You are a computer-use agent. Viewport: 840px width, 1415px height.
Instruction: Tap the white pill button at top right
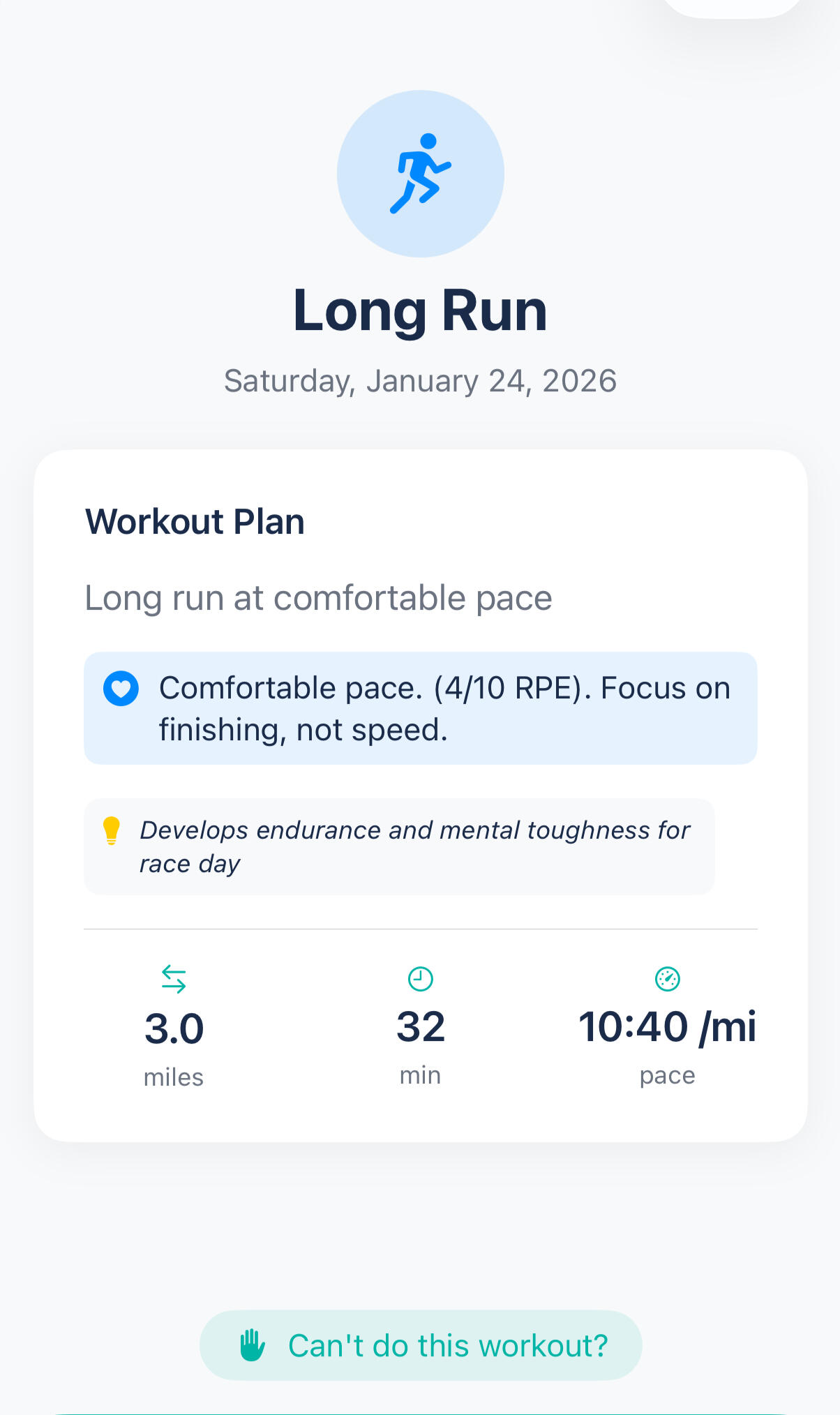pos(733,7)
